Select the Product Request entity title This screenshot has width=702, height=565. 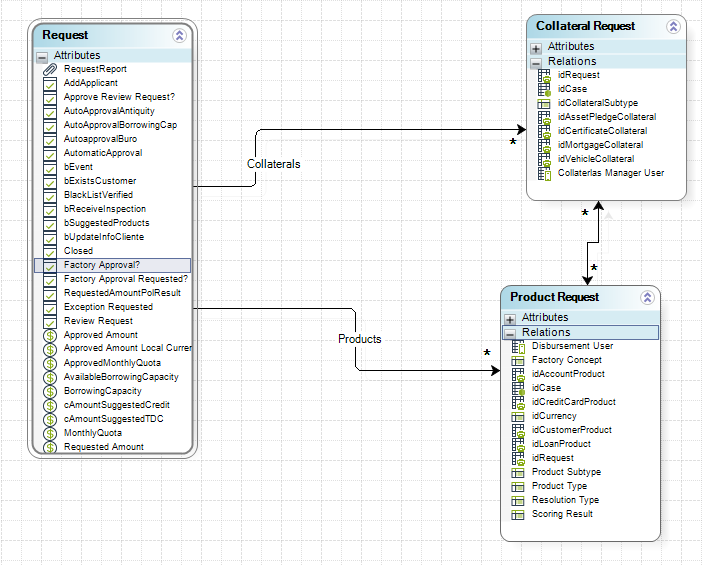pos(555,297)
